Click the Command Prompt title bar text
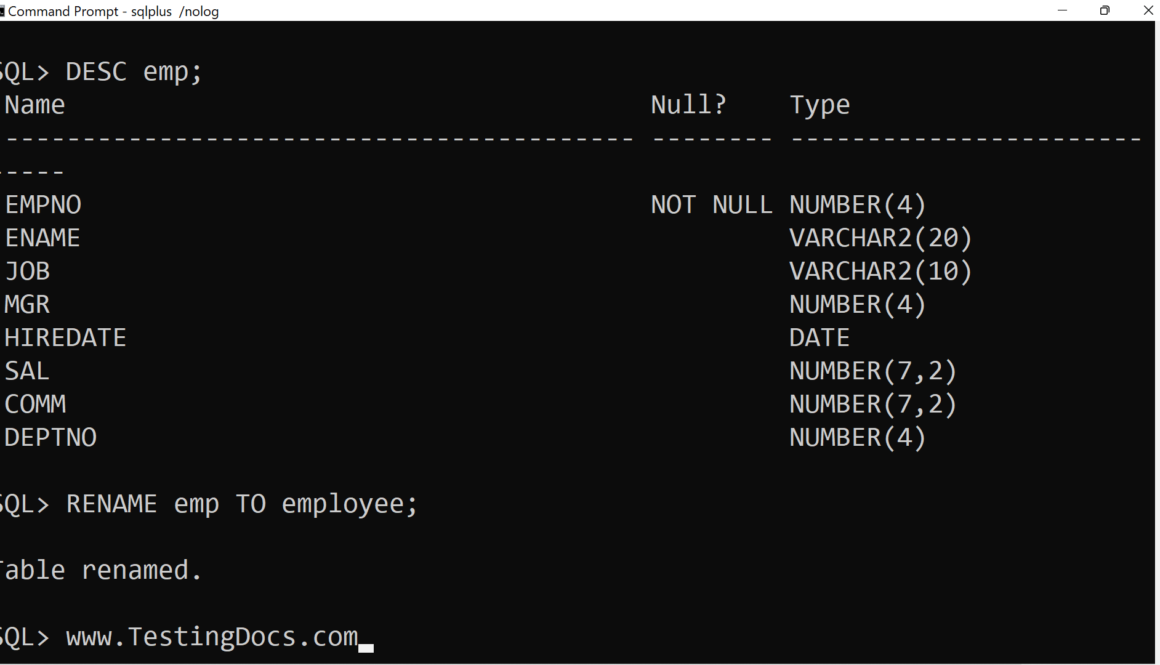This screenshot has width=1160, height=665. (113, 12)
